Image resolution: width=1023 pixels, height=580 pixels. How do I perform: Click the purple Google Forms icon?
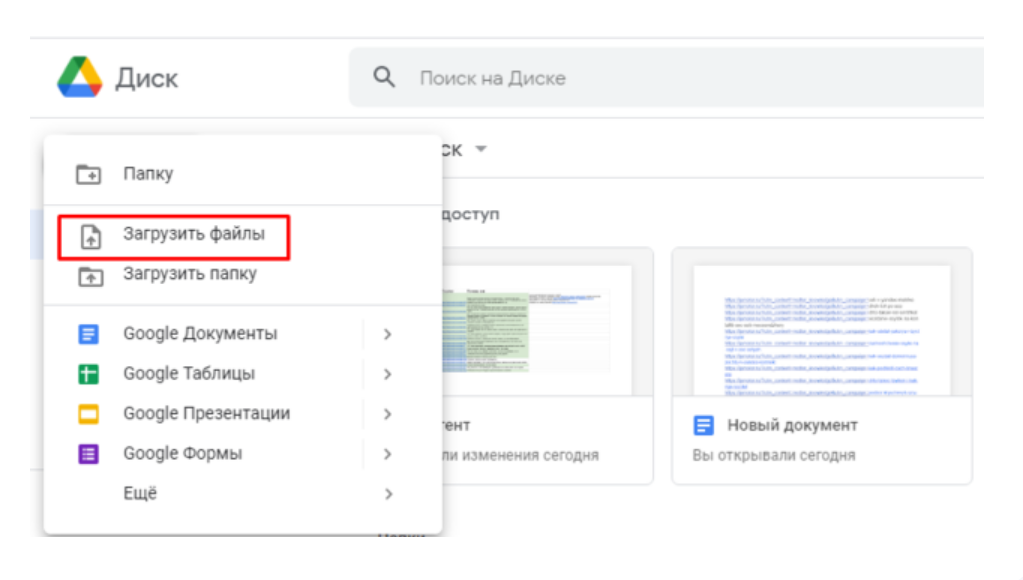click(89, 454)
